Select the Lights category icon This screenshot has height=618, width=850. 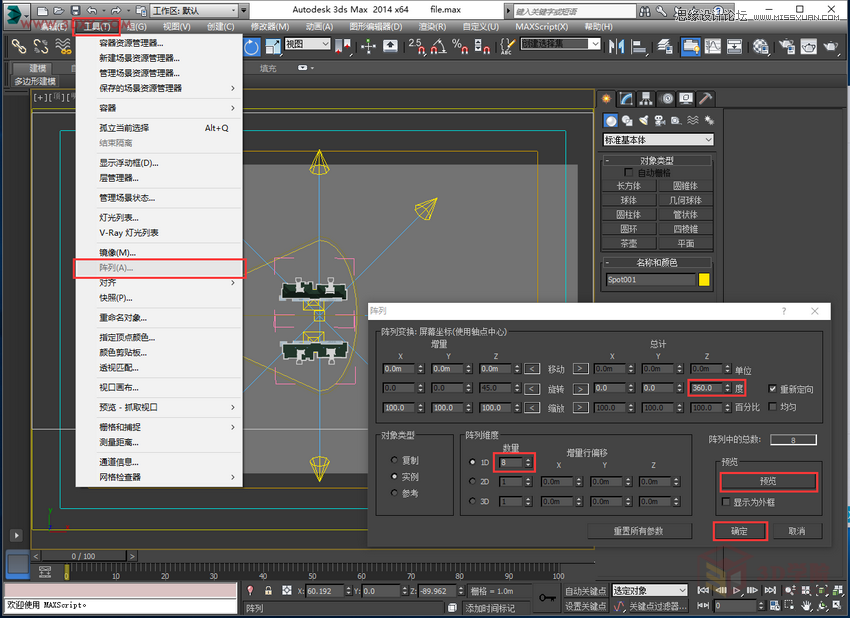643,121
